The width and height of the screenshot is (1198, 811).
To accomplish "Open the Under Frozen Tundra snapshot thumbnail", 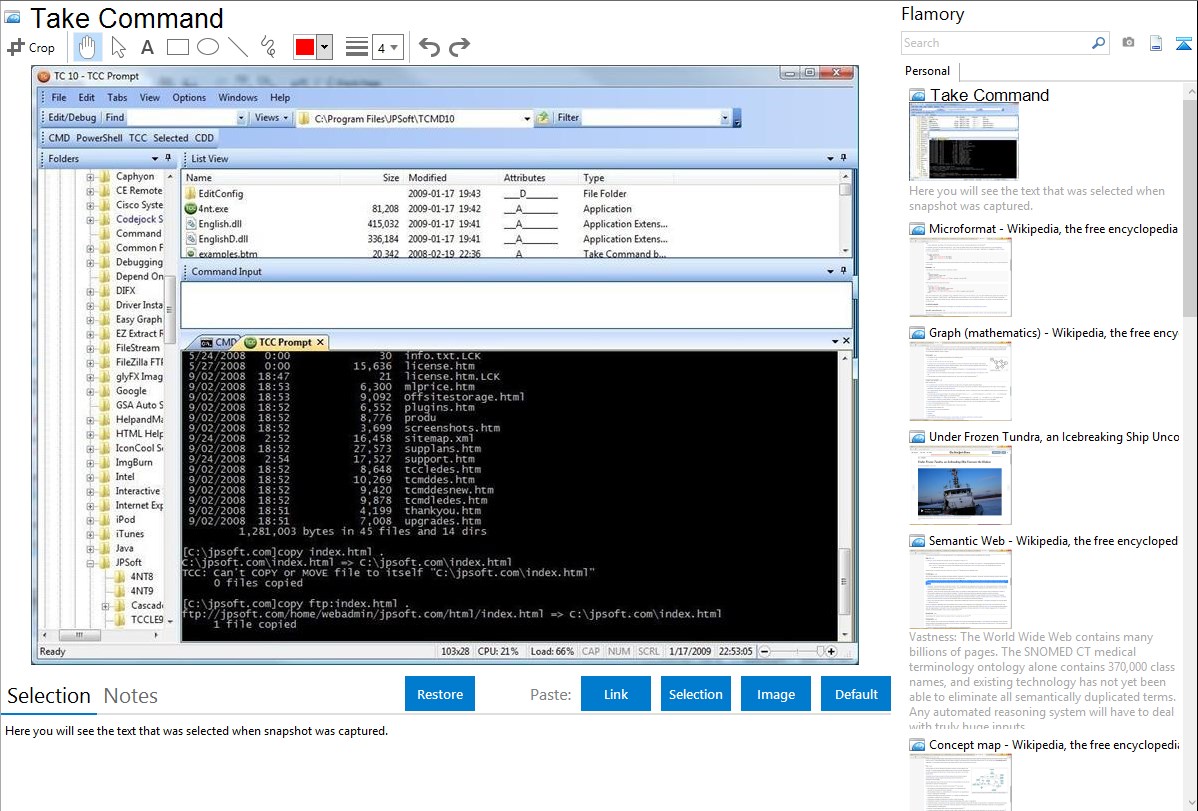I will pos(960,485).
